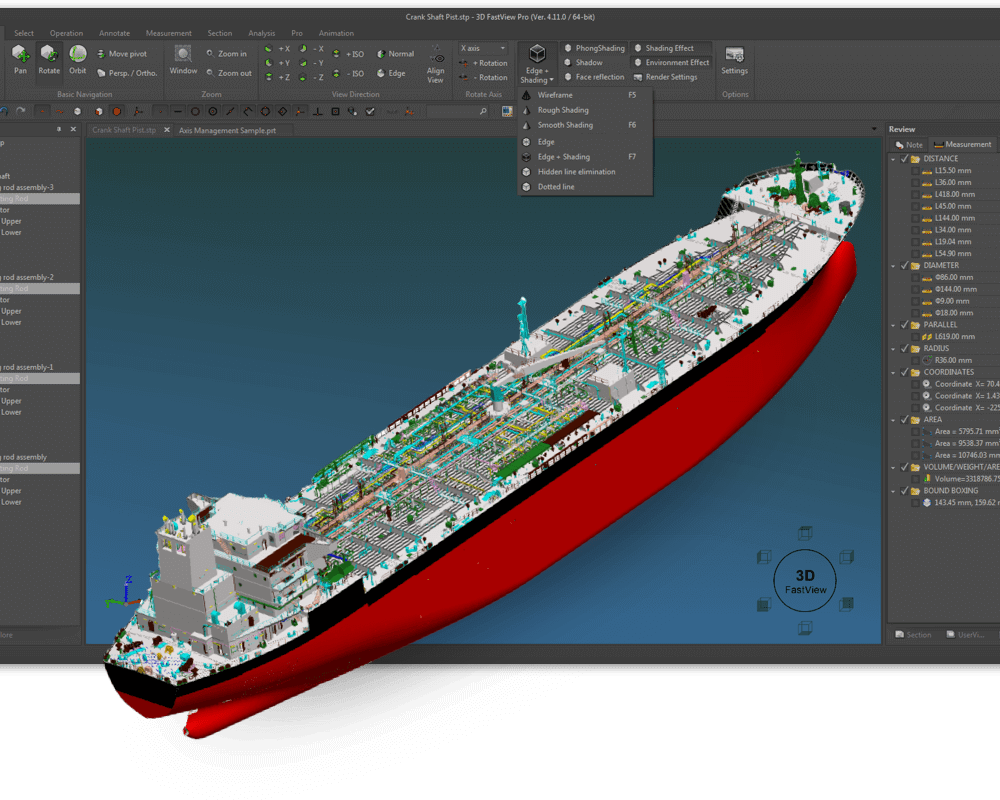Choose Dotted line menu entry
The image size is (1000, 800).
[x=584, y=187]
